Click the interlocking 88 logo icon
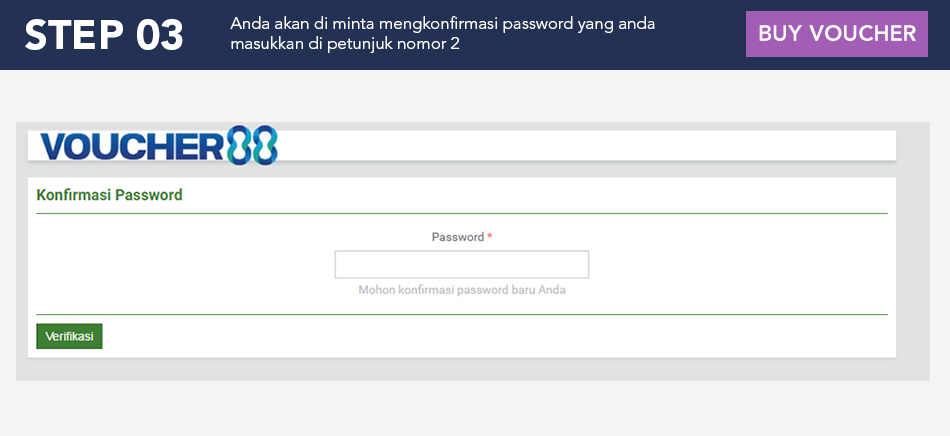This screenshot has height=436, width=950. pyautogui.click(x=252, y=146)
